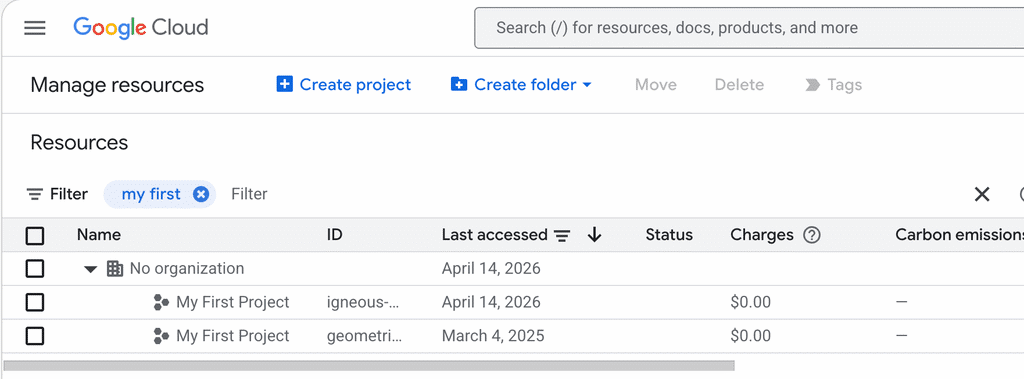
Task: Select checkbox for geometri project row
Action: coord(35,336)
